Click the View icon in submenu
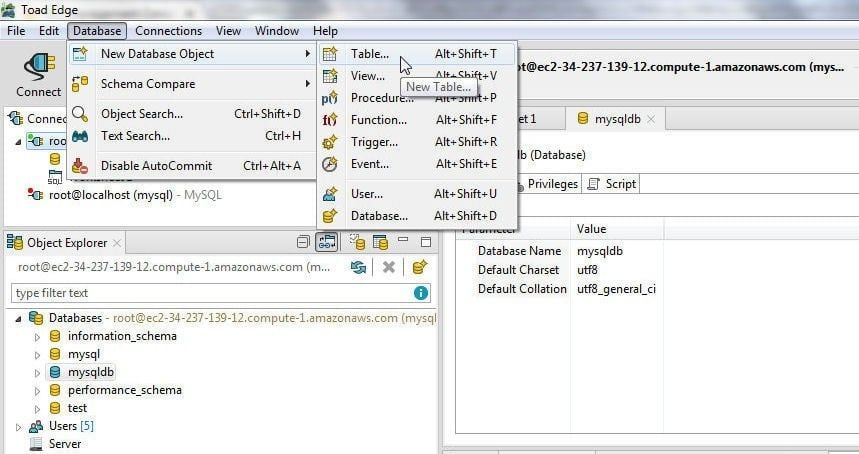The height and width of the screenshot is (454, 859). point(330,76)
